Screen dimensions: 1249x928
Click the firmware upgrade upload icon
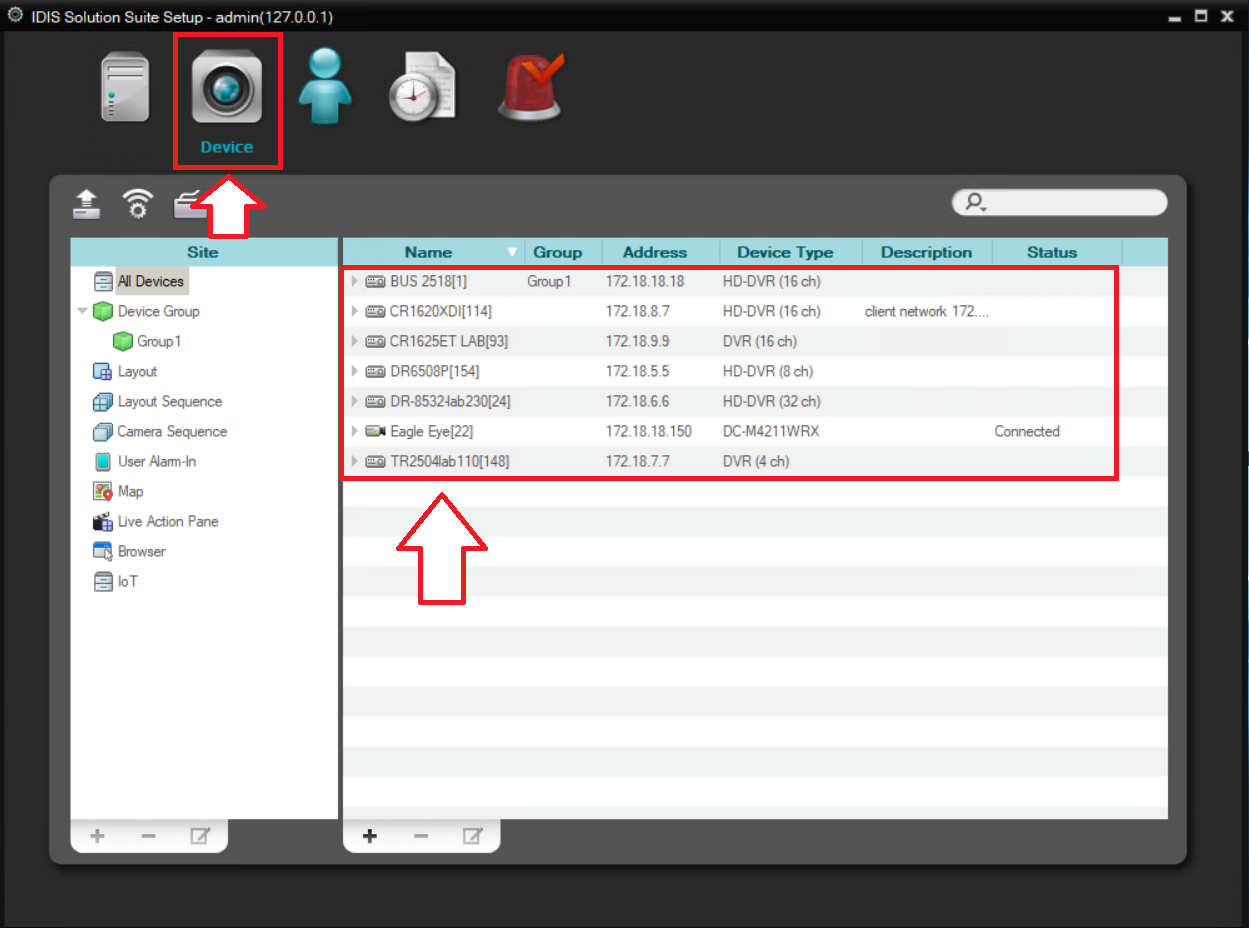point(87,203)
